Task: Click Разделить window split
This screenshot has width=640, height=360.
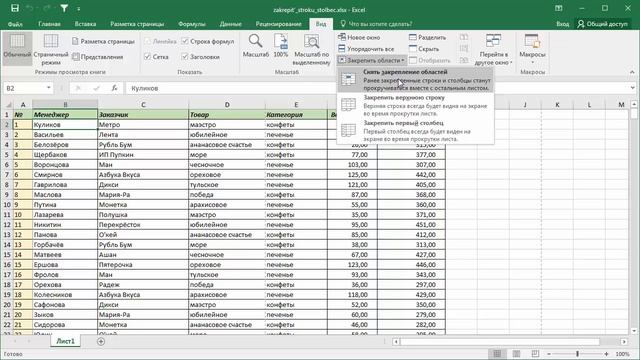Action: [427, 37]
